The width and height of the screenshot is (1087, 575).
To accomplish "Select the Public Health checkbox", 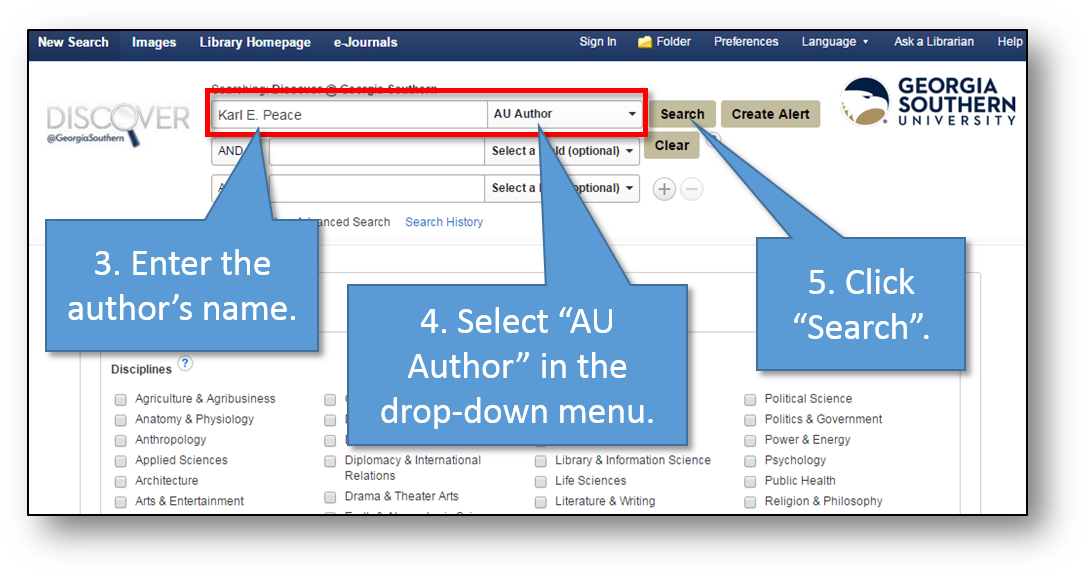I will (750, 481).
